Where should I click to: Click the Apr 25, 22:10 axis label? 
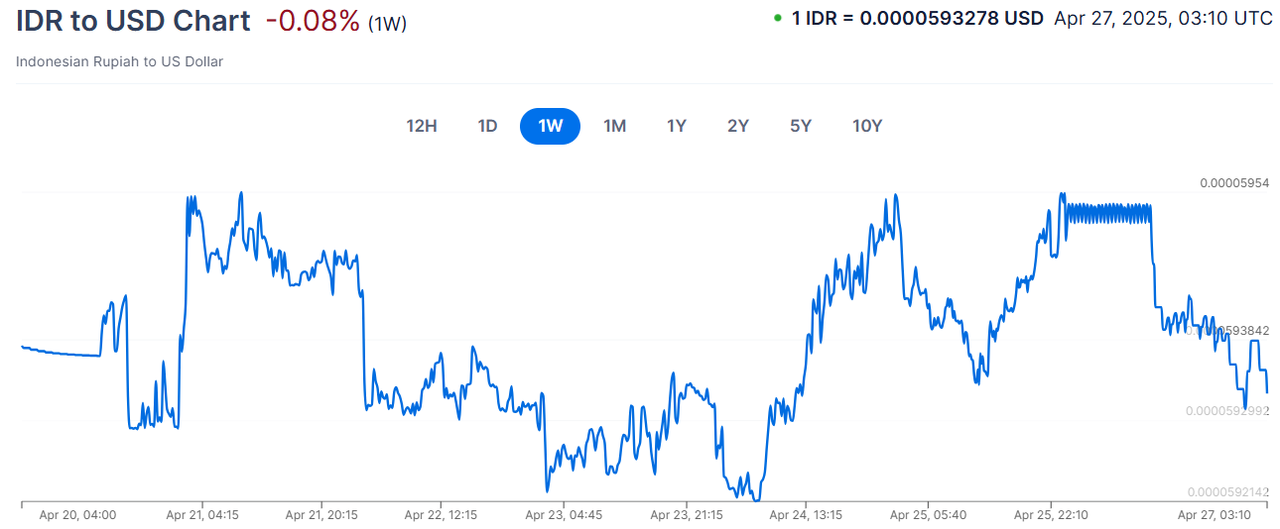1051,515
